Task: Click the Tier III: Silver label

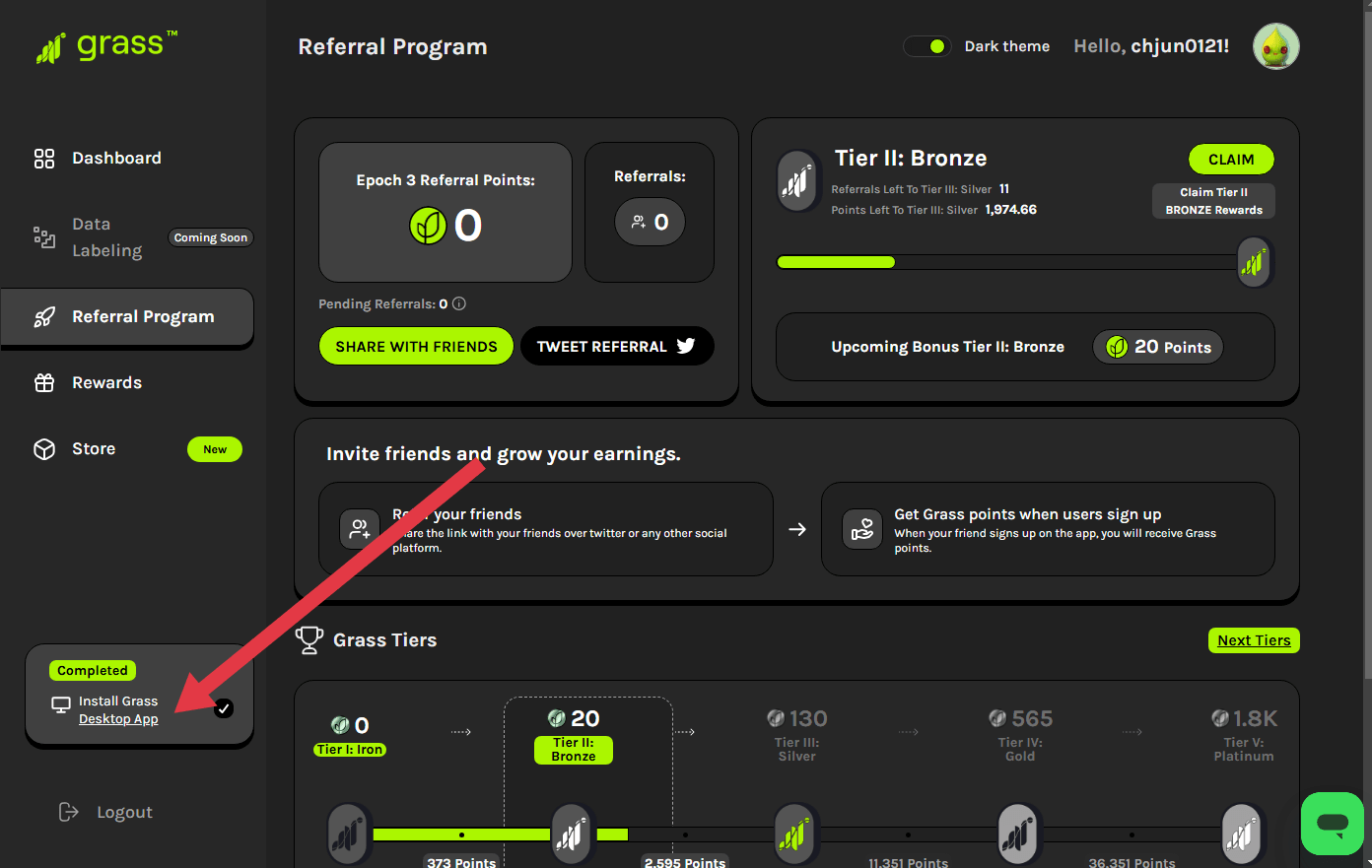Action: (797, 750)
